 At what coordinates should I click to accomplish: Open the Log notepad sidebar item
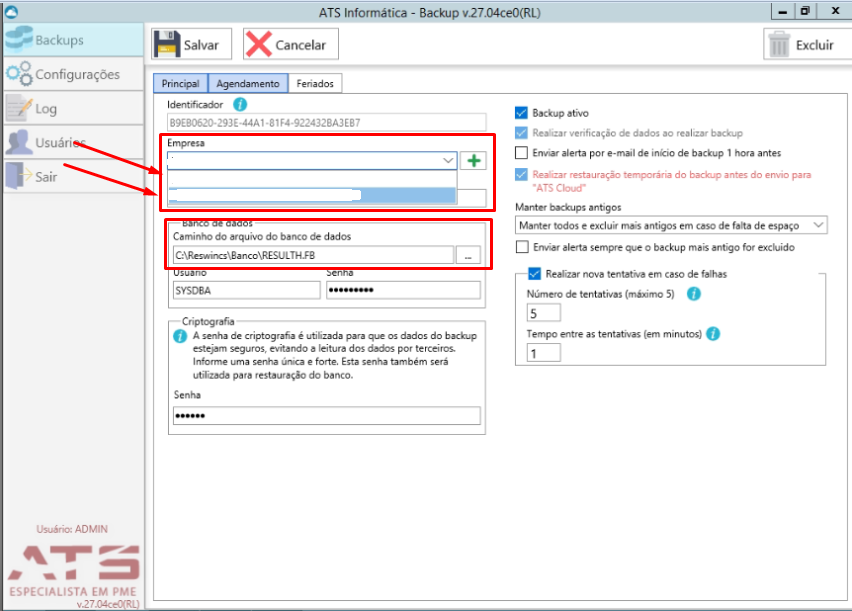73,108
